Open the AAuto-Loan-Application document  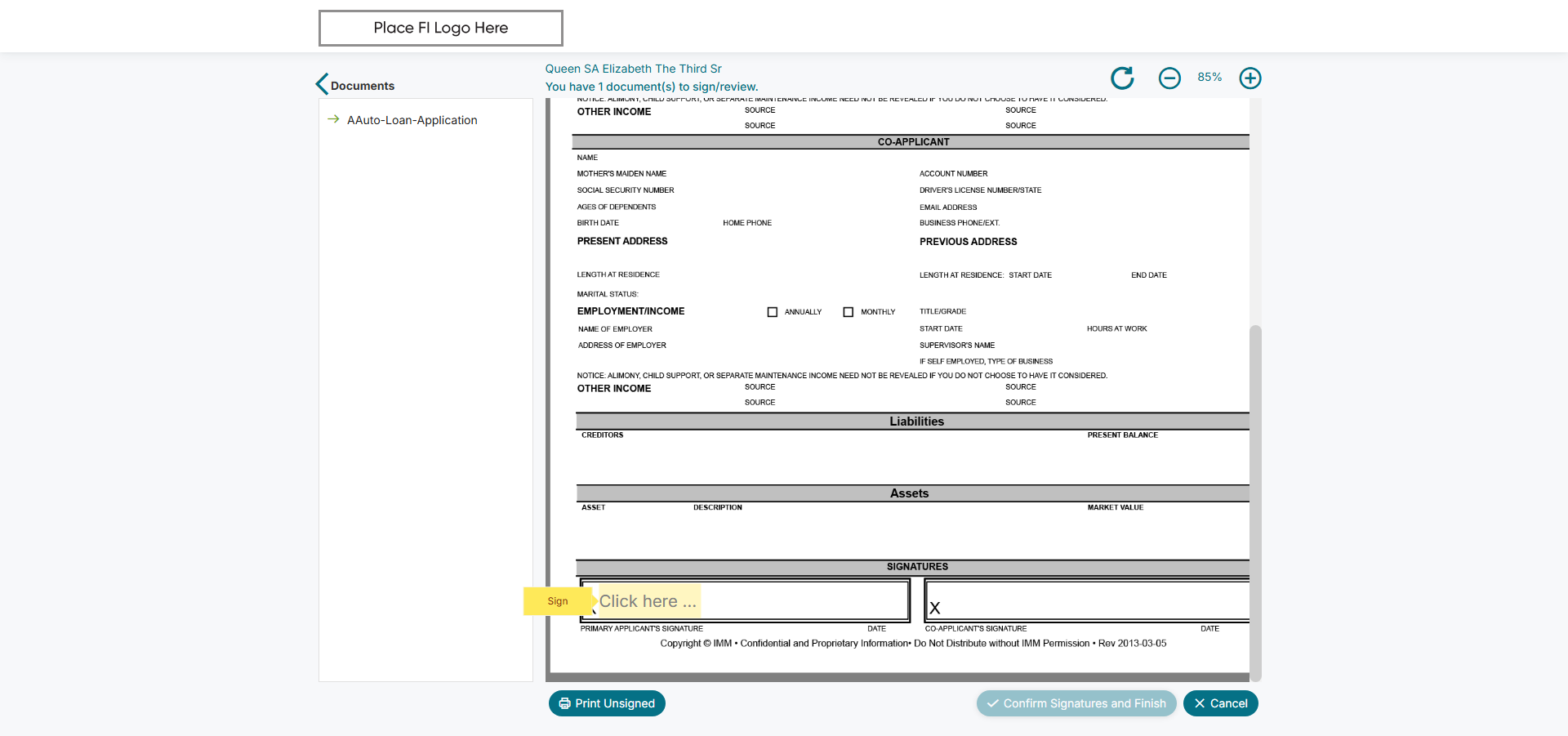[412, 120]
